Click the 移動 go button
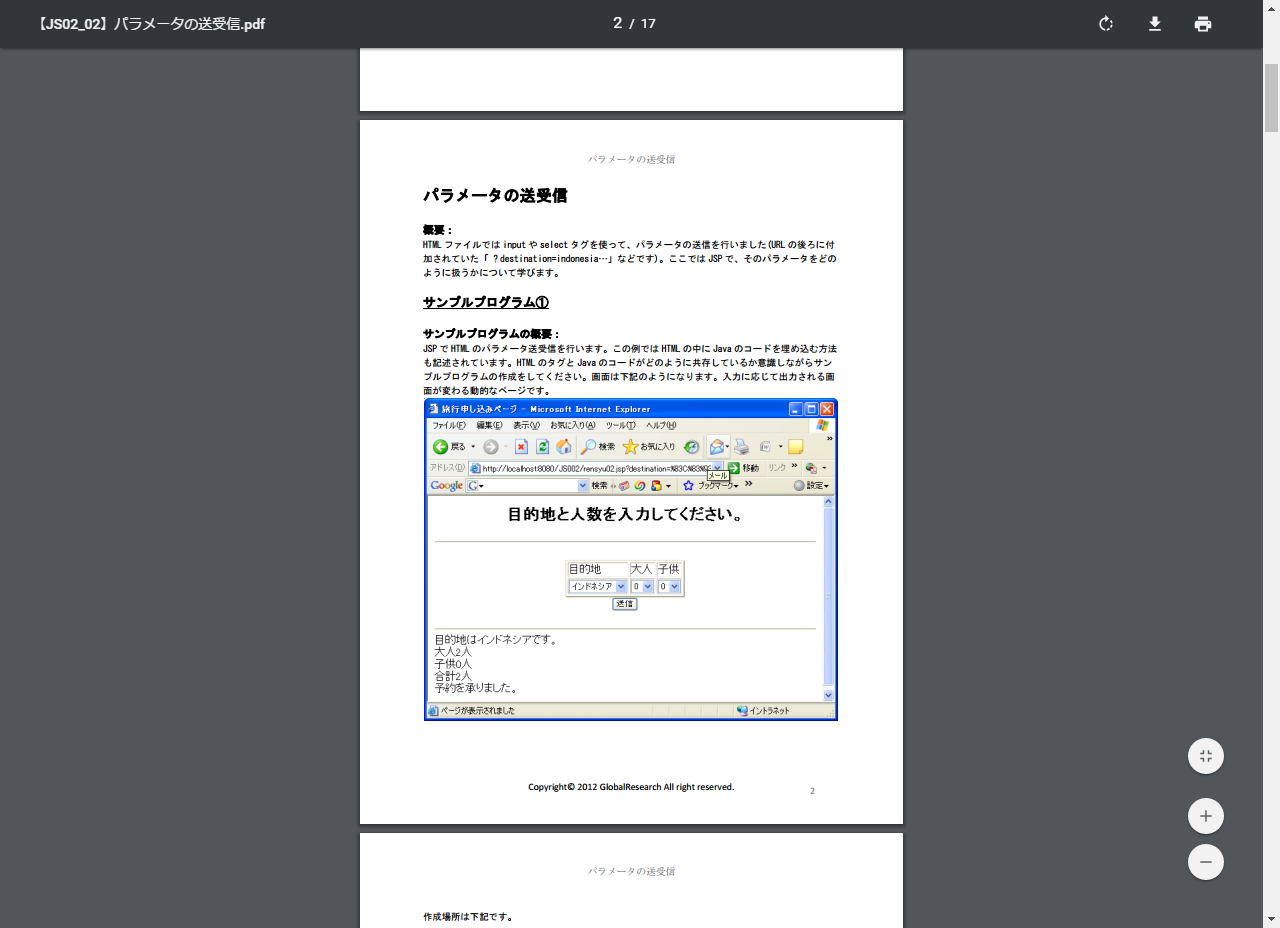Screen dimensions: 1280x928 click(x=743, y=468)
